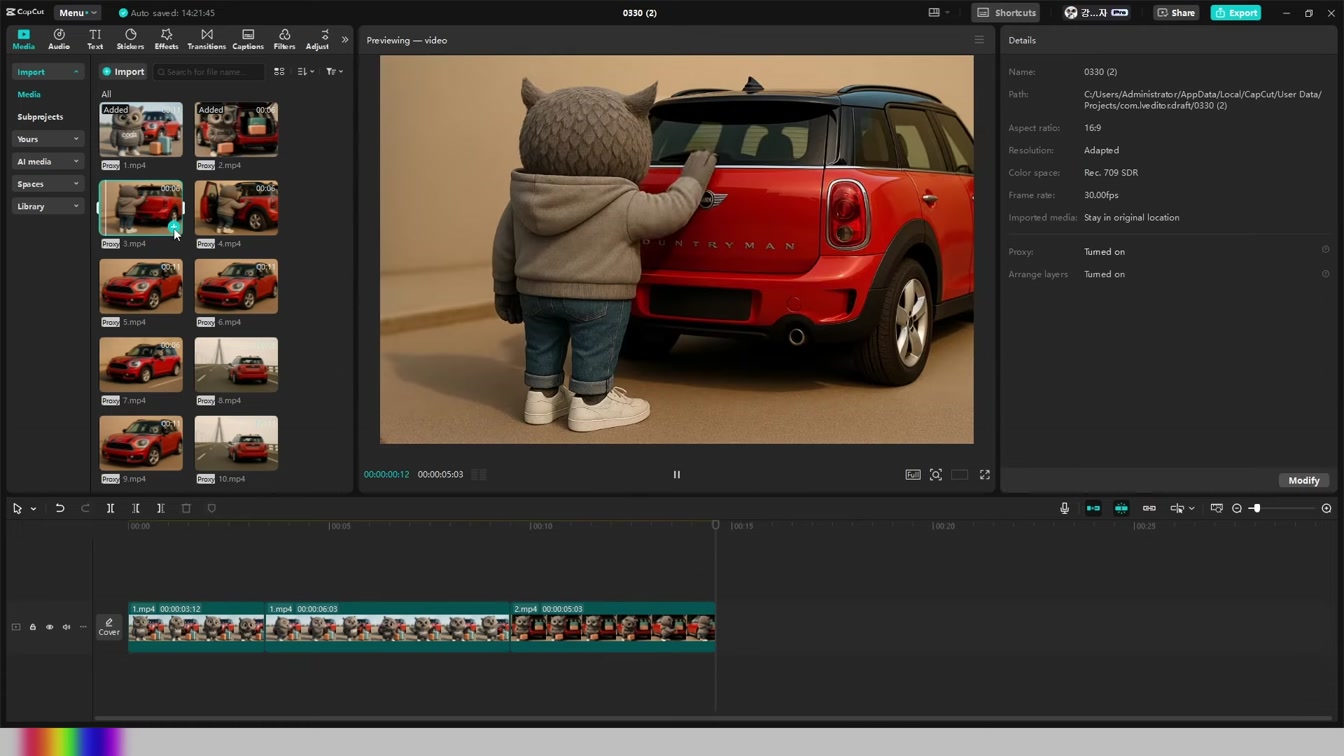Select the 4.mp4 thumbnail
The image size is (1344, 756).
coord(236,208)
